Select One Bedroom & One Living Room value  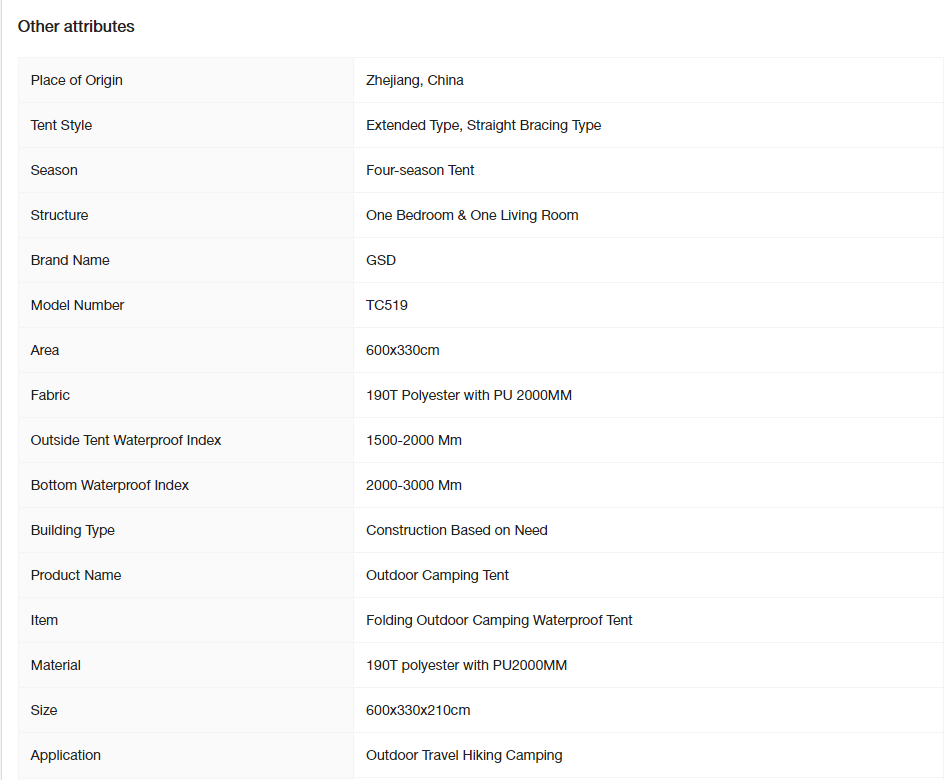(471, 215)
